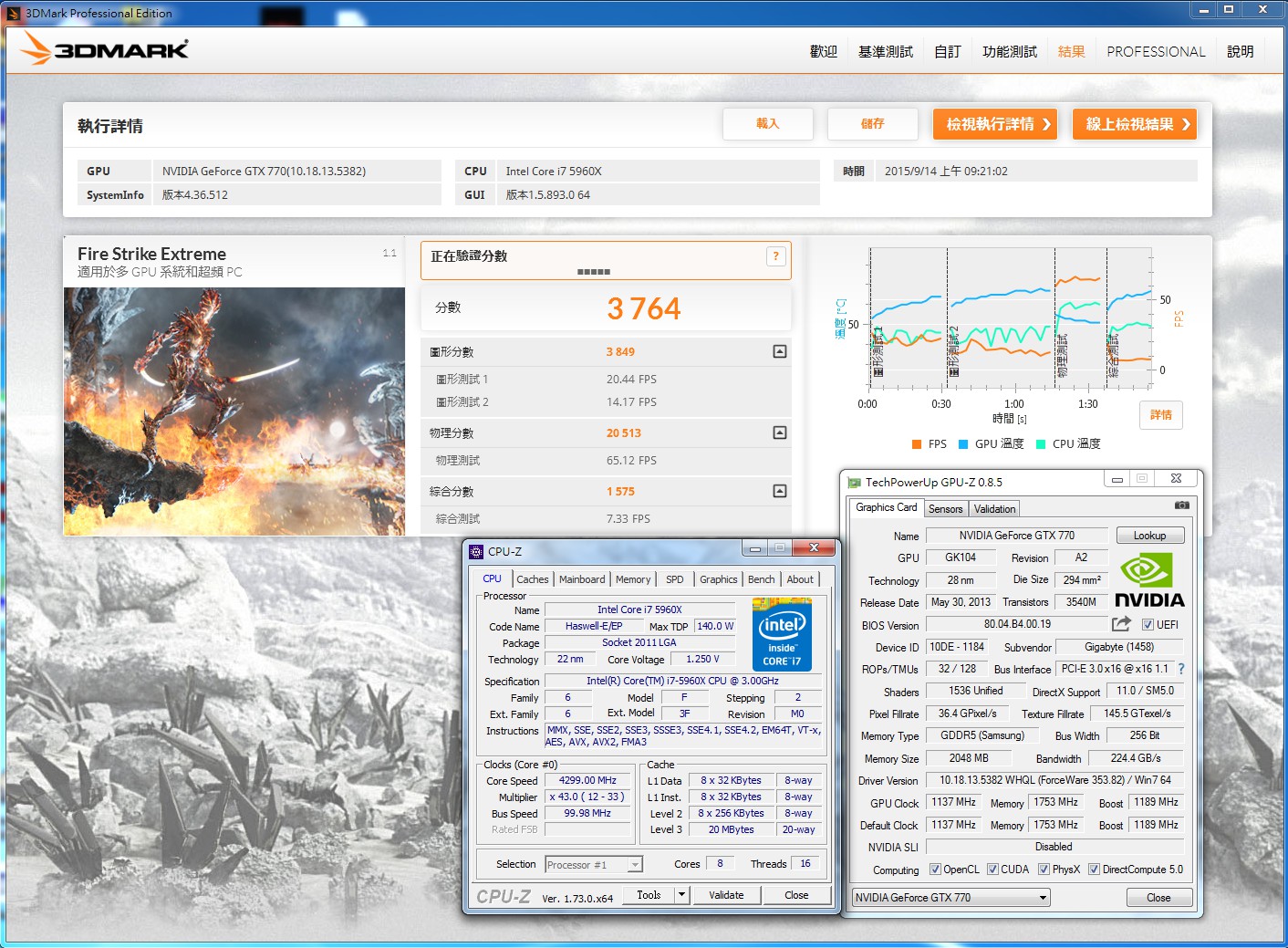Collapse the graphics score section (圖形分數)
1288x948 pixels.
click(780, 351)
